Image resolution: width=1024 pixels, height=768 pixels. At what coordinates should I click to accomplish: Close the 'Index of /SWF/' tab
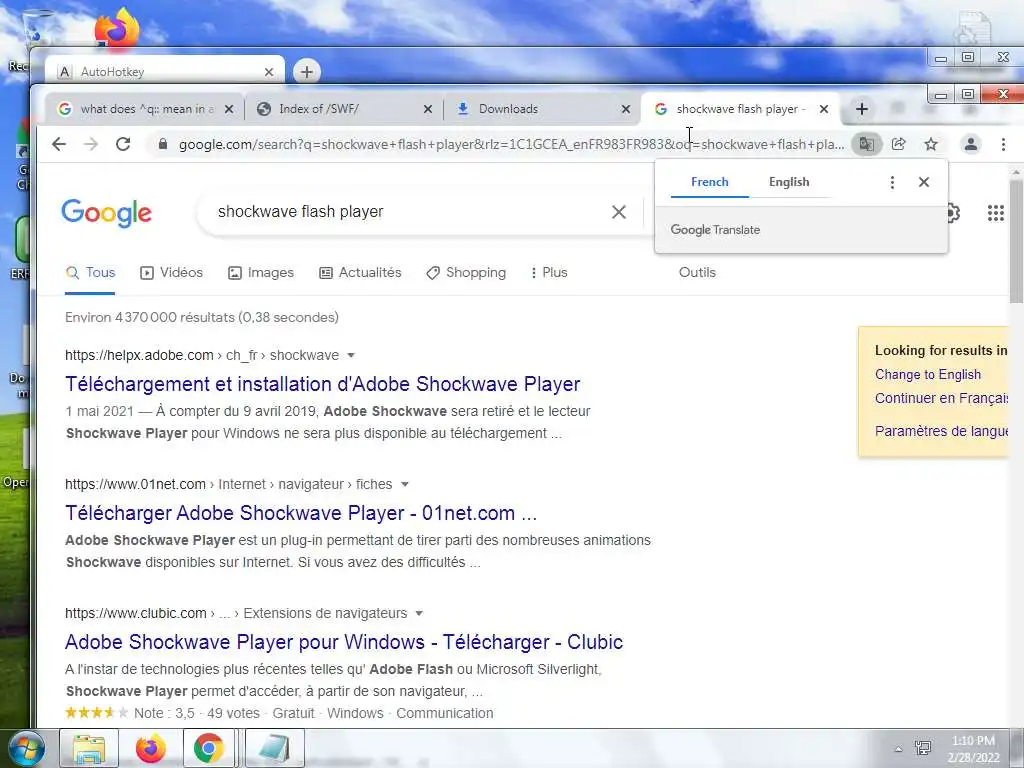click(428, 109)
